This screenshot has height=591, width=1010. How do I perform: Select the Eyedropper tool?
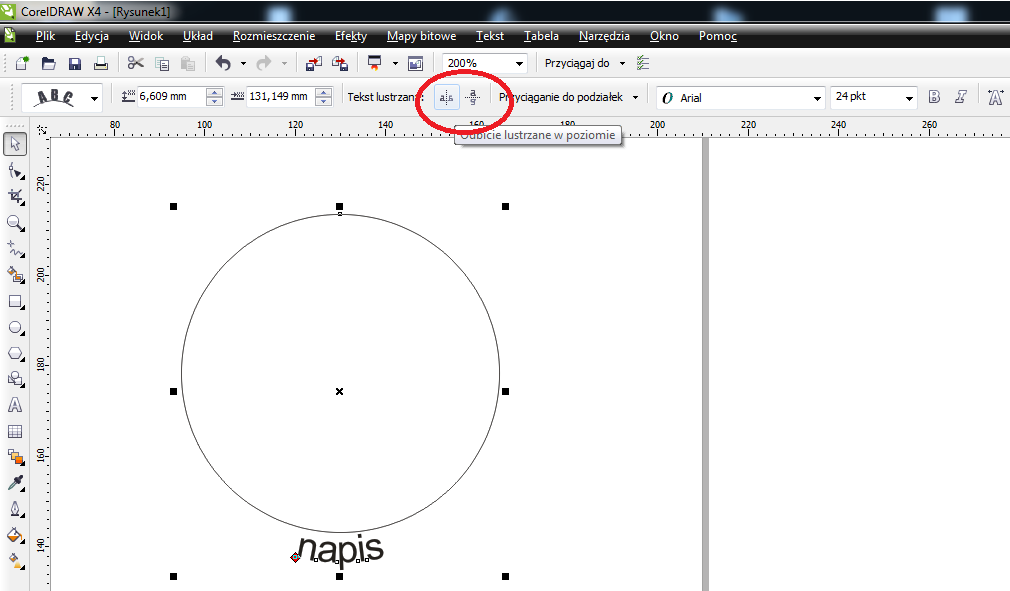15,483
